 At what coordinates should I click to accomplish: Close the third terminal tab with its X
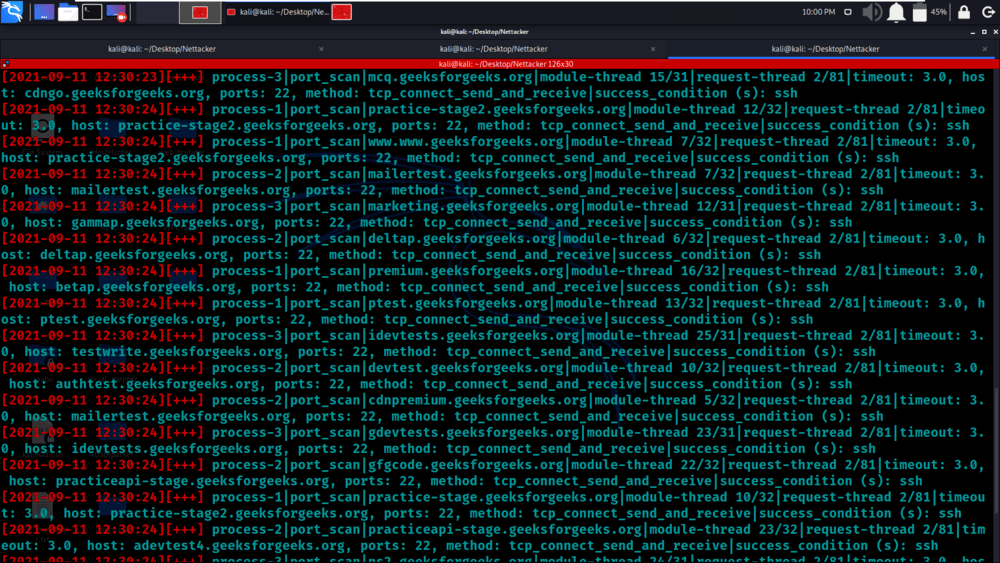(x=985, y=49)
